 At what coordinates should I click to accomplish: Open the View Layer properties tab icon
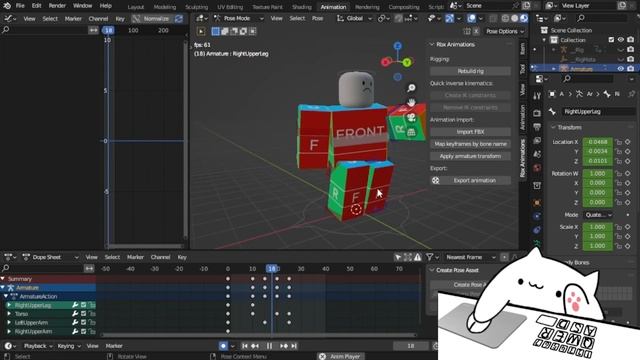[x=537, y=141]
